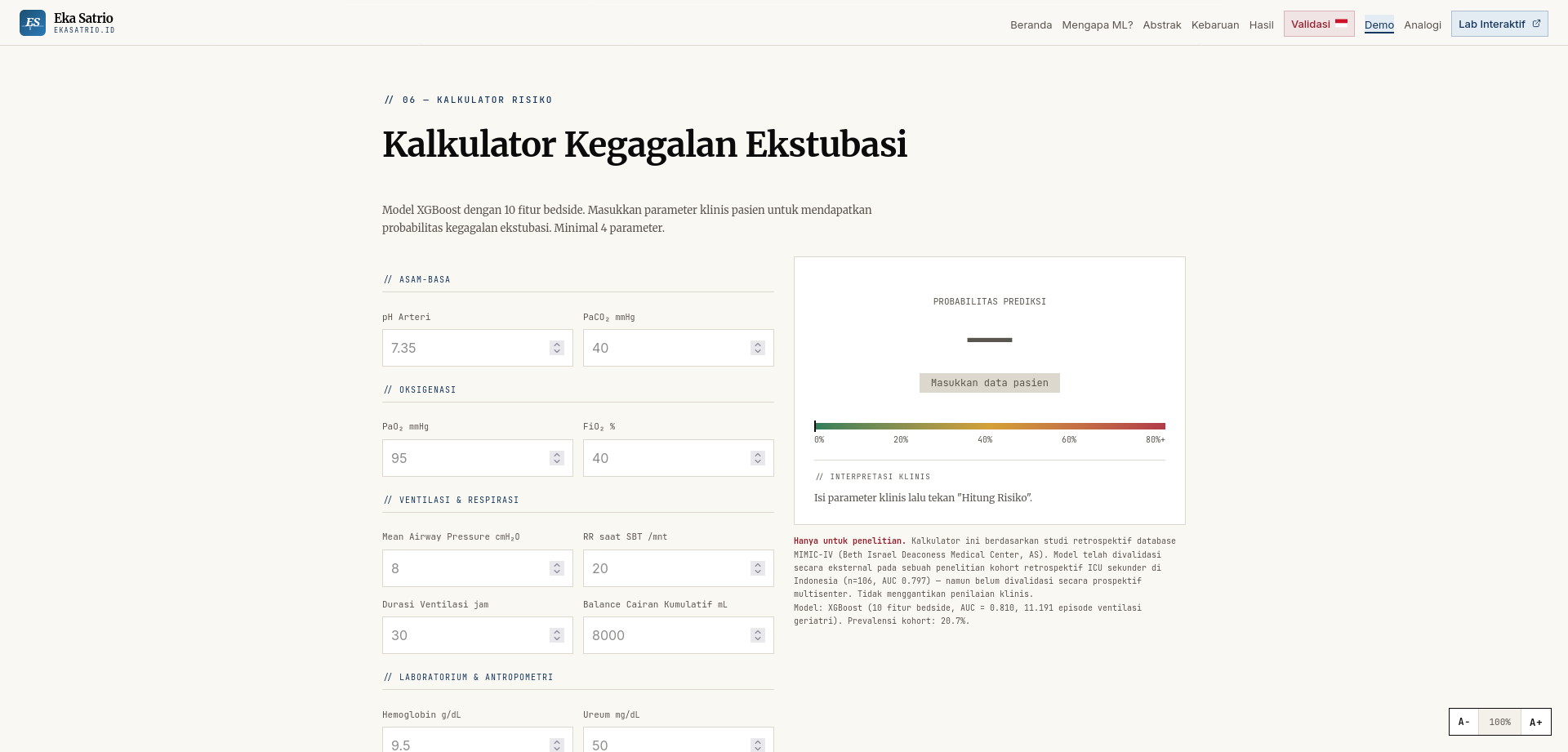Click the Masukkan data pasien status badge
Image resolution: width=1568 pixels, height=752 pixels.
[990, 383]
